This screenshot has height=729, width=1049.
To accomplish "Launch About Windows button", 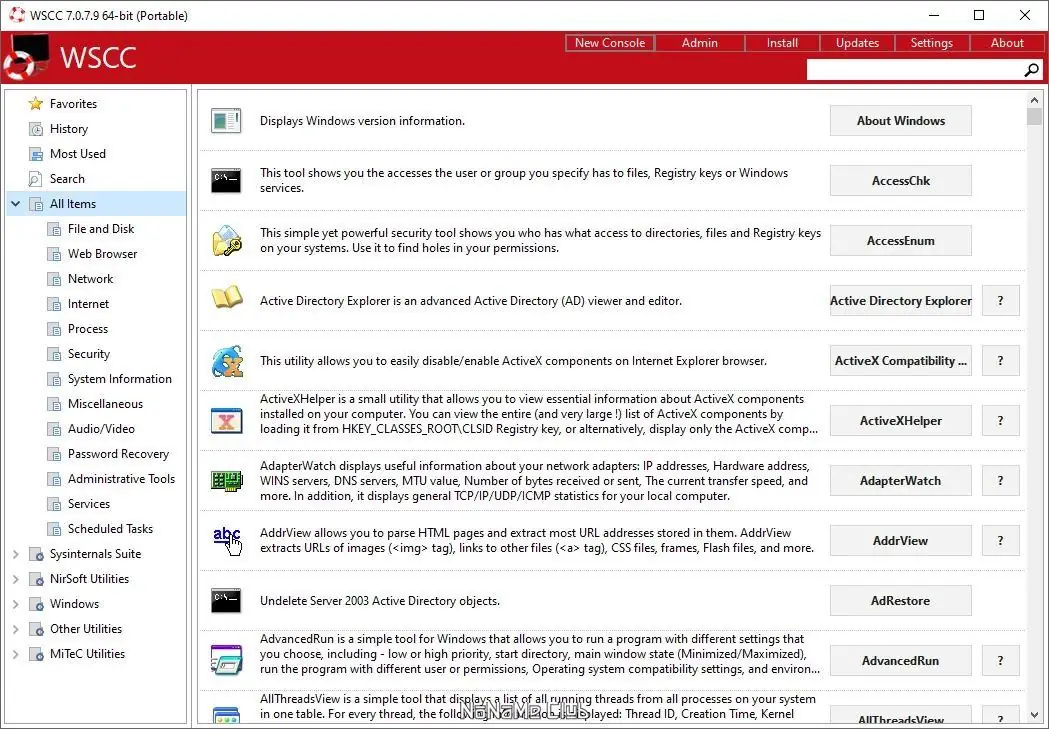I will 900,121.
